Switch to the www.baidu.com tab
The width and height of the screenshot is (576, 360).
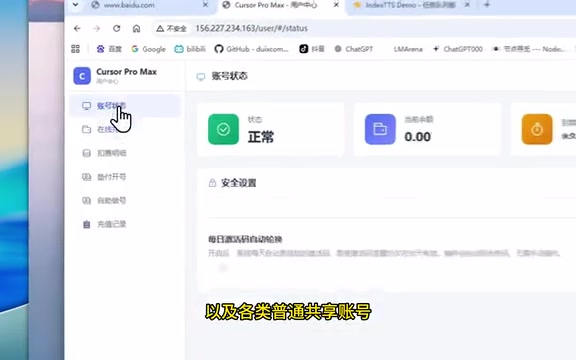pyautogui.click(x=149, y=5)
